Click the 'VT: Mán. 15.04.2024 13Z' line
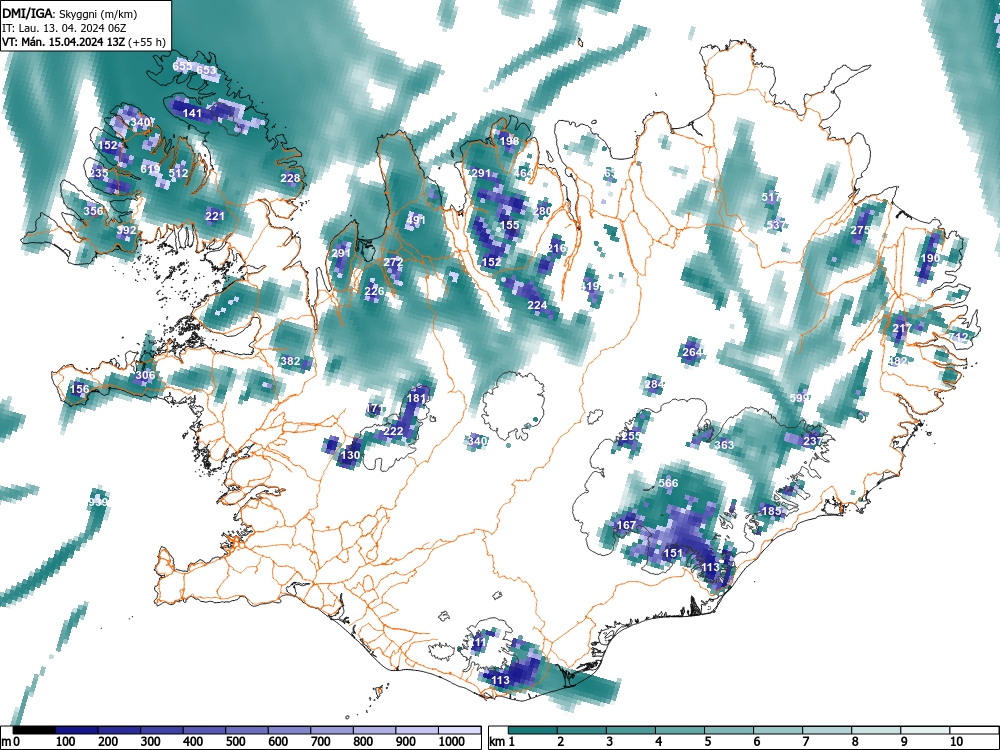 tap(64, 43)
